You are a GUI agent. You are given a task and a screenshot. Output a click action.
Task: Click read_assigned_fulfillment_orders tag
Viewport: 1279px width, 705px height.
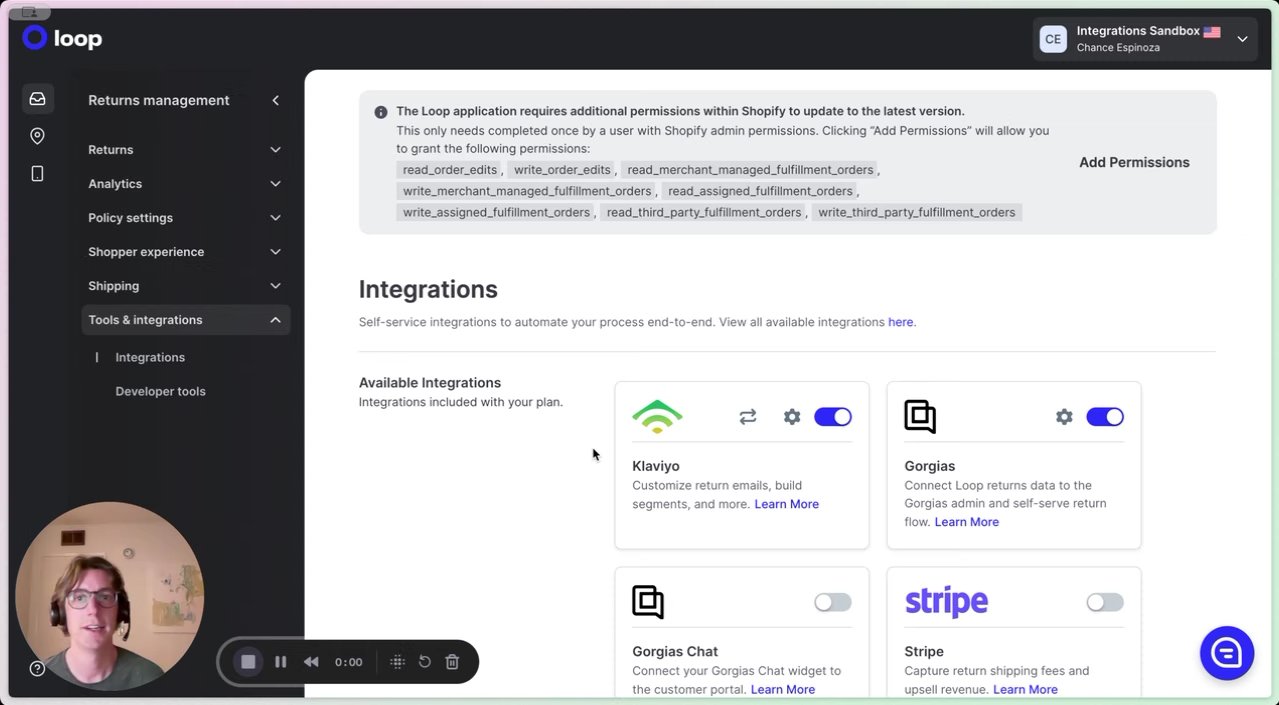760,191
